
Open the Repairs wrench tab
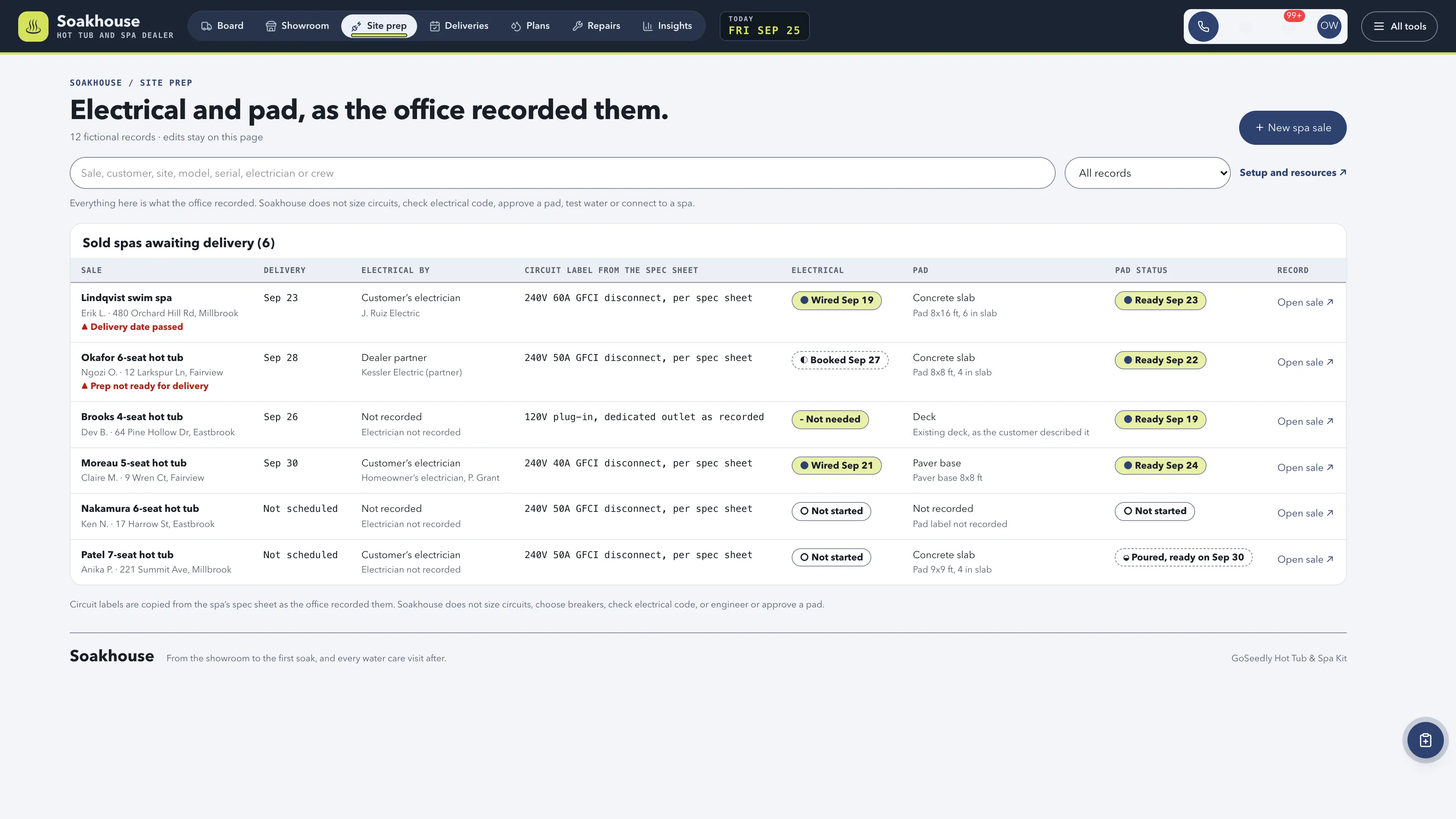(596, 26)
